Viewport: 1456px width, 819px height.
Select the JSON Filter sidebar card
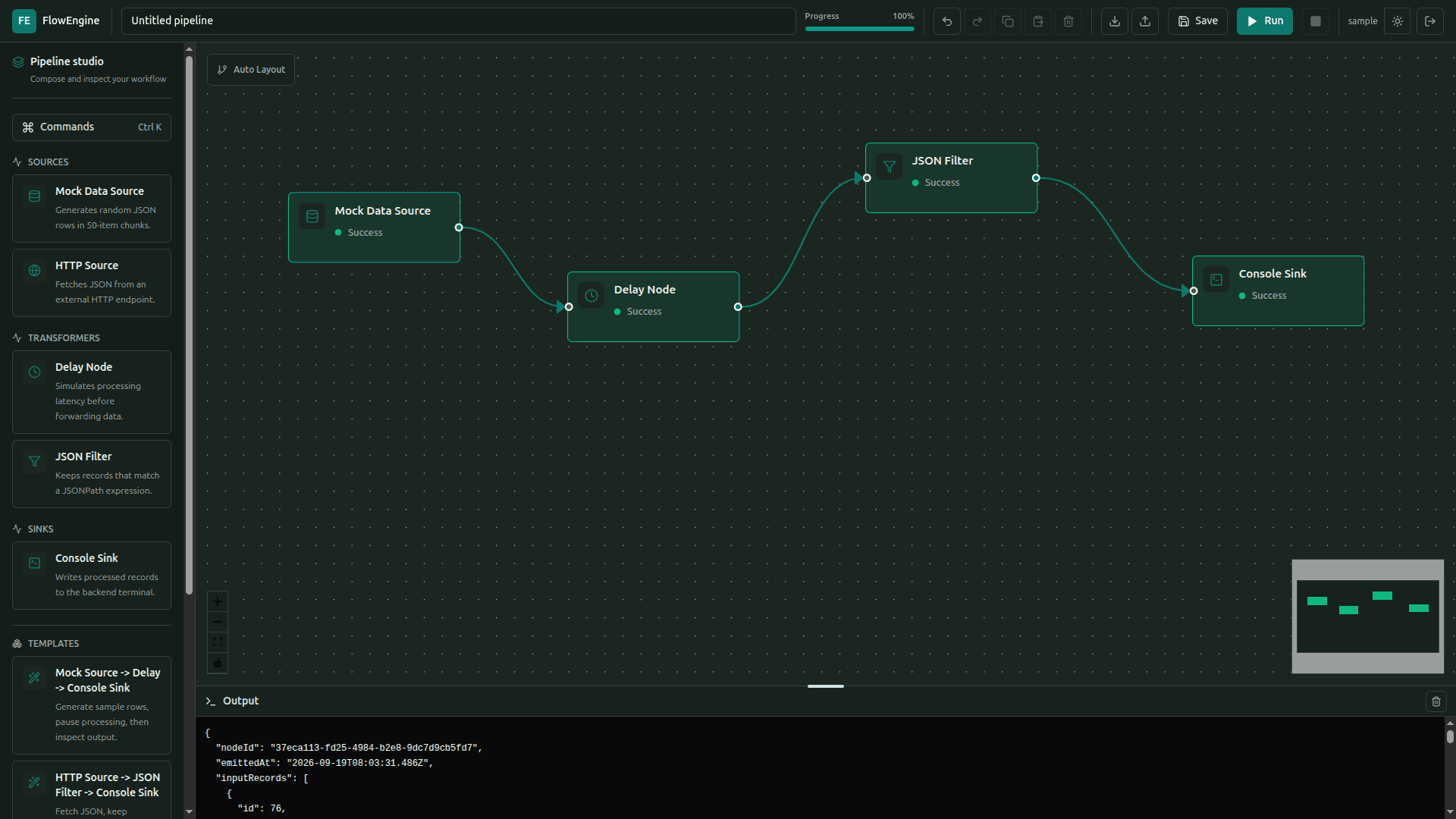coord(92,474)
